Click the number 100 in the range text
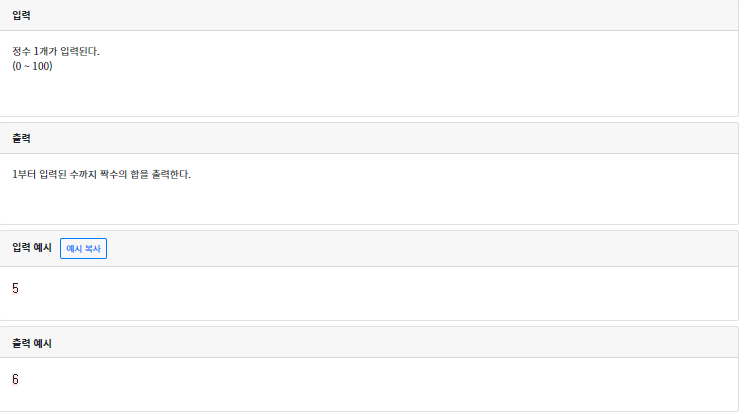The height and width of the screenshot is (413, 739). pyautogui.click(x=40, y=66)
